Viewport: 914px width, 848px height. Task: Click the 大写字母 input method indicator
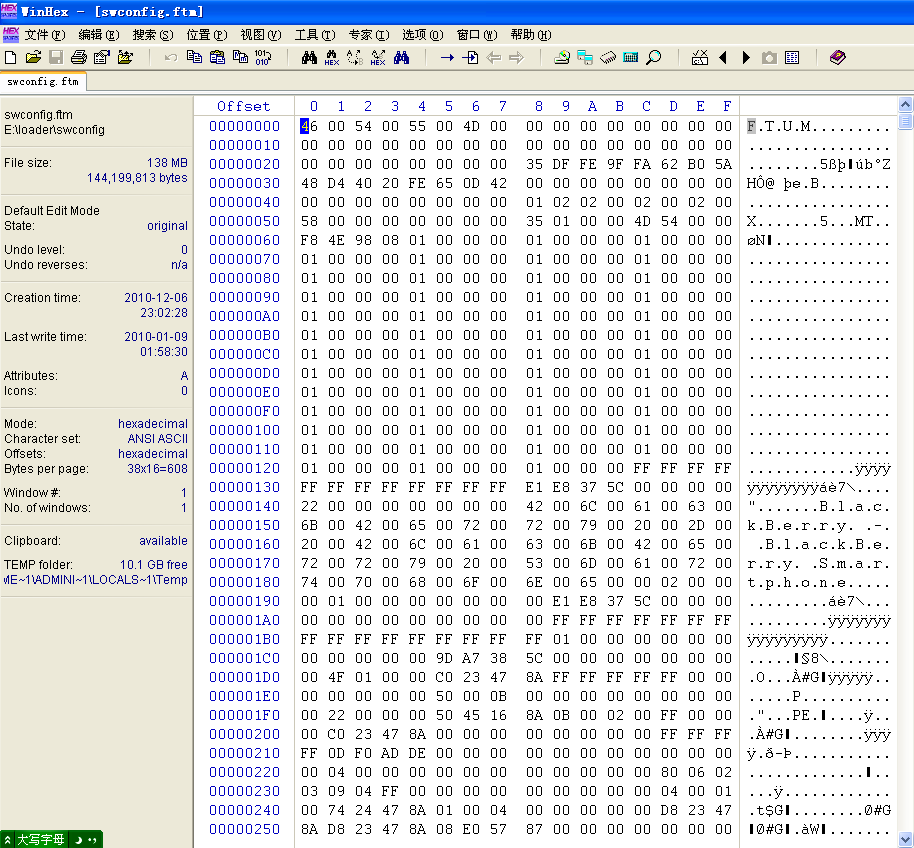coord(40,840)
